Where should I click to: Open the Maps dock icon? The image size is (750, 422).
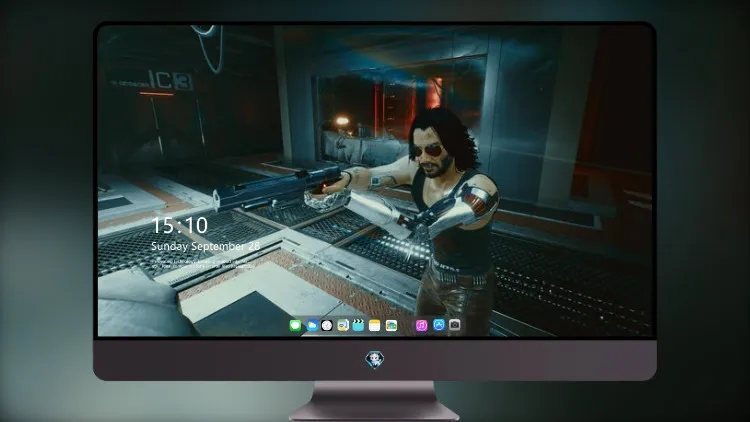pos(342,325)
